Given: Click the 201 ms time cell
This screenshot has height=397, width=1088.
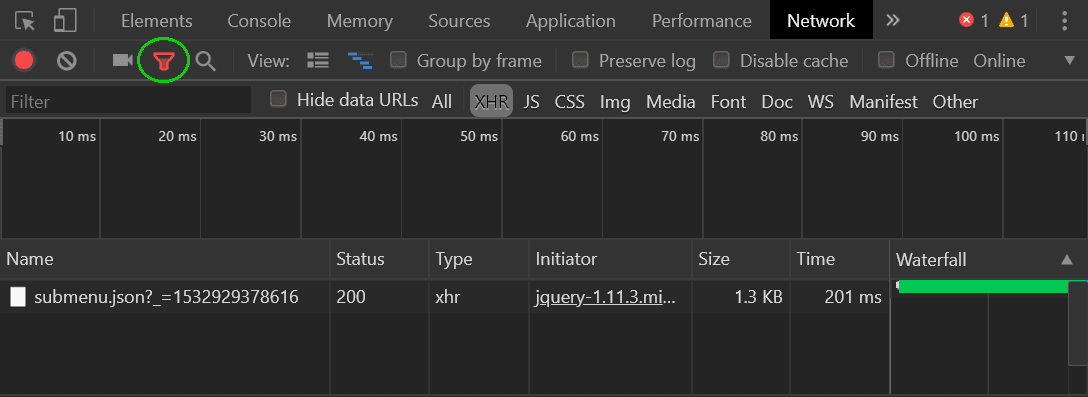Looking at the screenshot, I should (x=853, y=298).
